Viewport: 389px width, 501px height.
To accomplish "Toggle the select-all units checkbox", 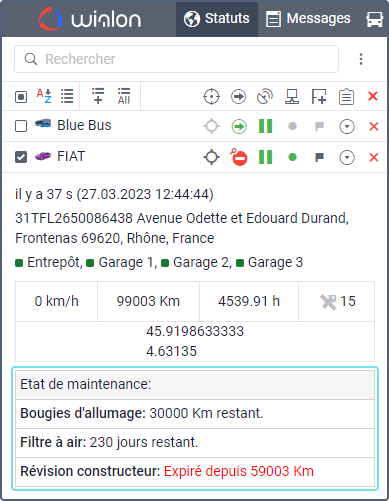I will click(x=21, y=97).
